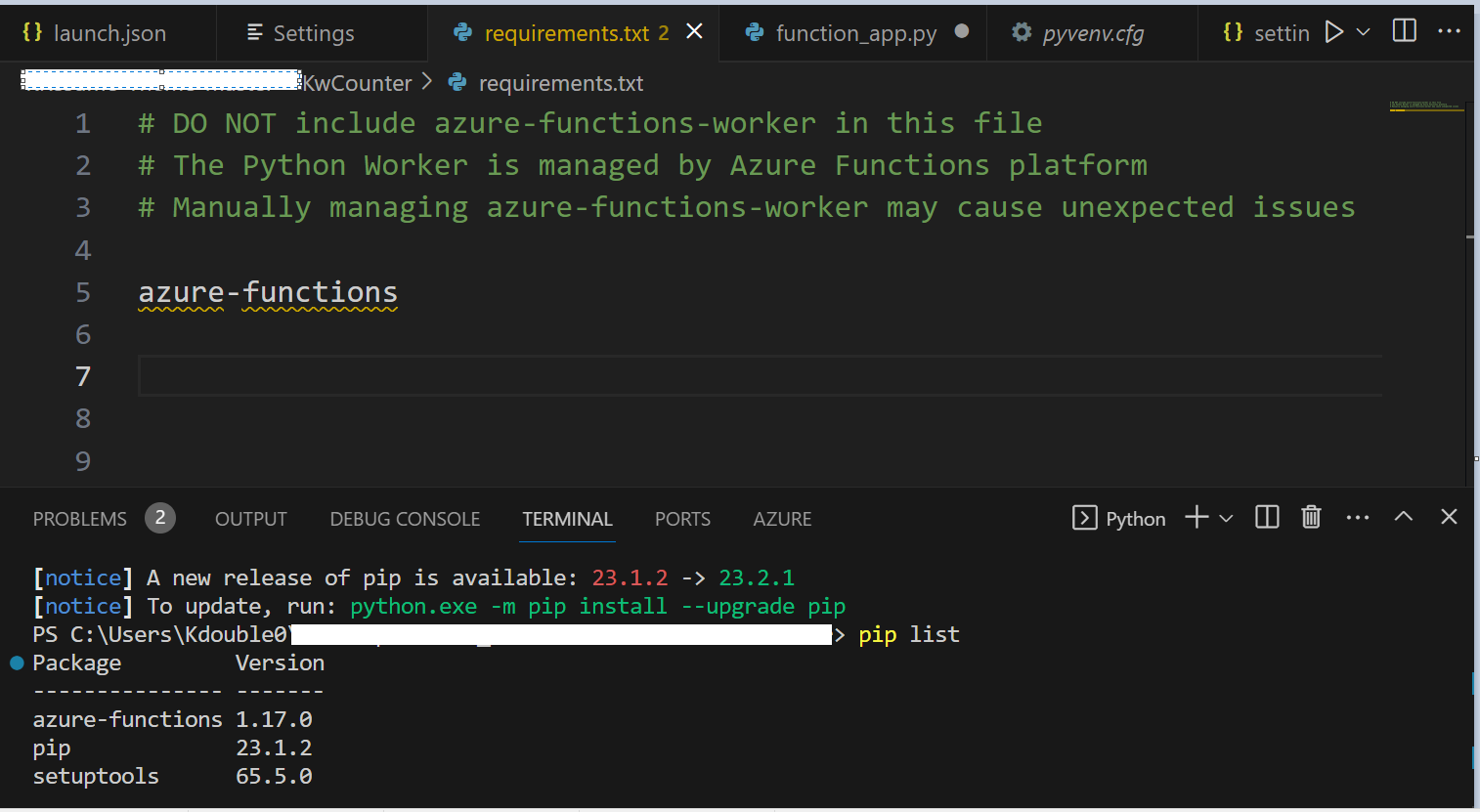Screen dimensions: 1480x812
Task: Switch to the pyvenv.cfg tab
Action: pos(1092,33)
